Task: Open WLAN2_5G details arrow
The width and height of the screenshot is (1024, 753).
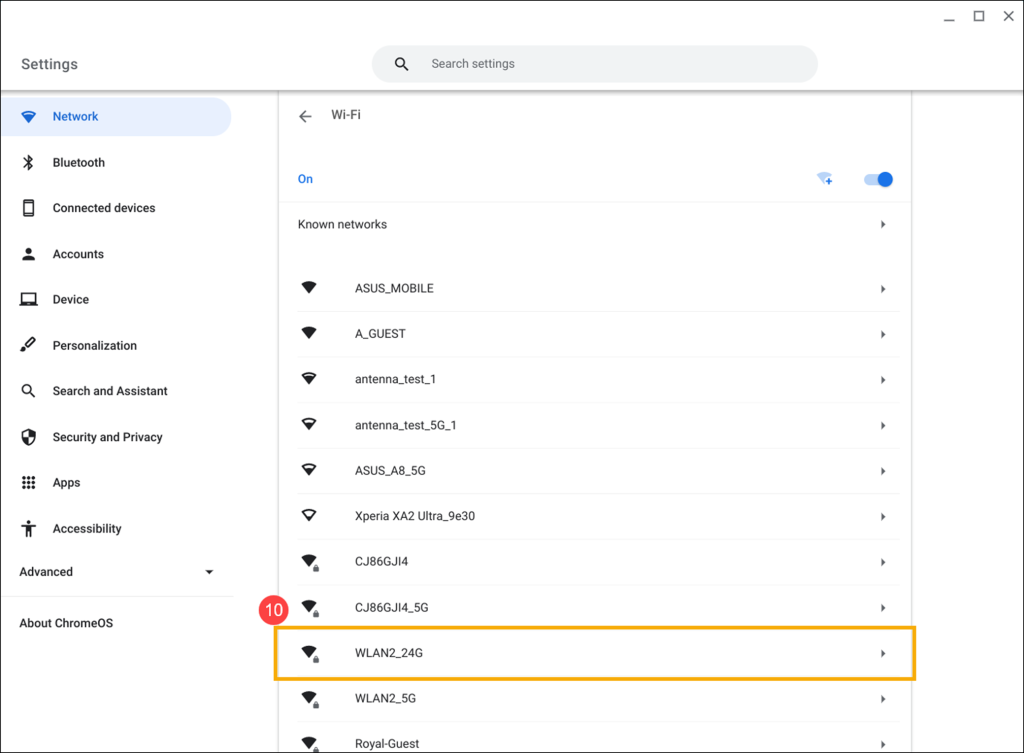Action: click(883, 699)
